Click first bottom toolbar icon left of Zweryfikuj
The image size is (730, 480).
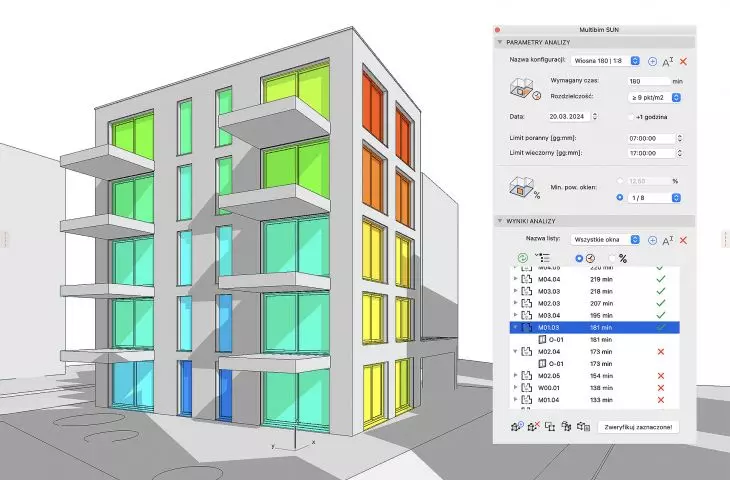coord(517,426)
